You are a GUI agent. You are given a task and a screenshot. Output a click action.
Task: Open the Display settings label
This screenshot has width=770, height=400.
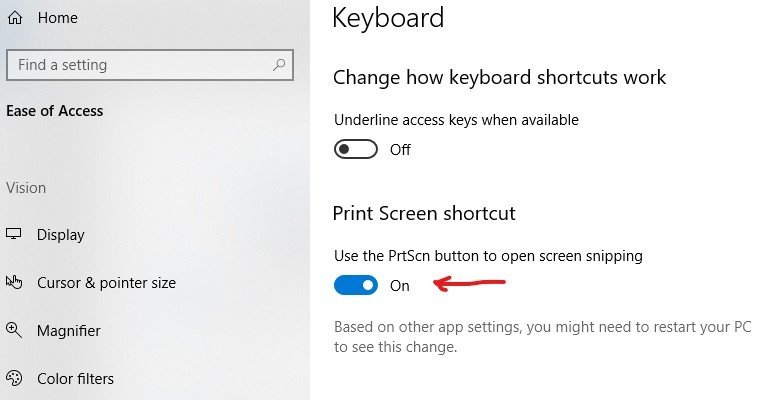(60, 235)
